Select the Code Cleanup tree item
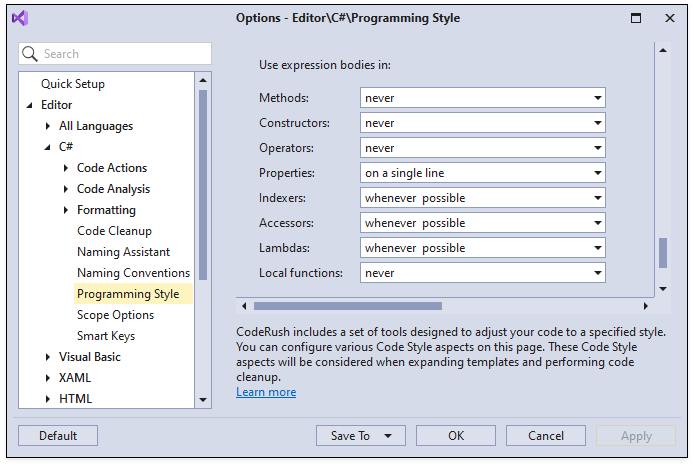The width and height of the screenshot is (694, 466). point(114,231)
